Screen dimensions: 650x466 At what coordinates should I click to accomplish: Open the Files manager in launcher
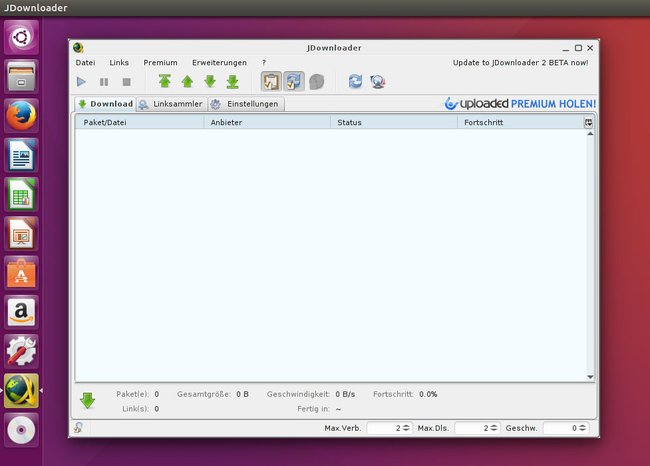click(21, 77)
